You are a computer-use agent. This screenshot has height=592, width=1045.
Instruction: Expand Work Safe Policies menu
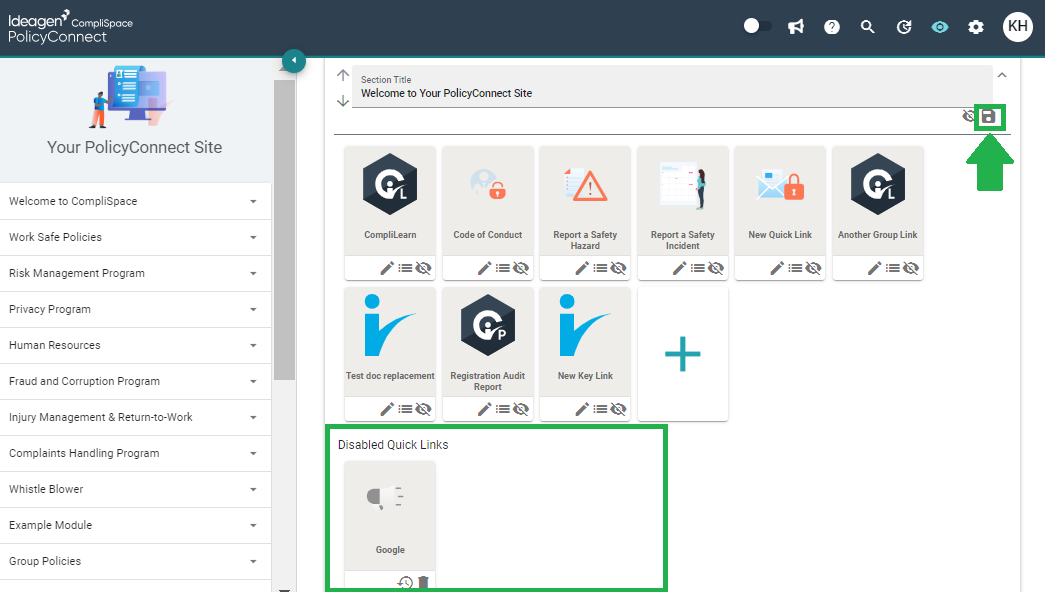(x=135, y=237)
